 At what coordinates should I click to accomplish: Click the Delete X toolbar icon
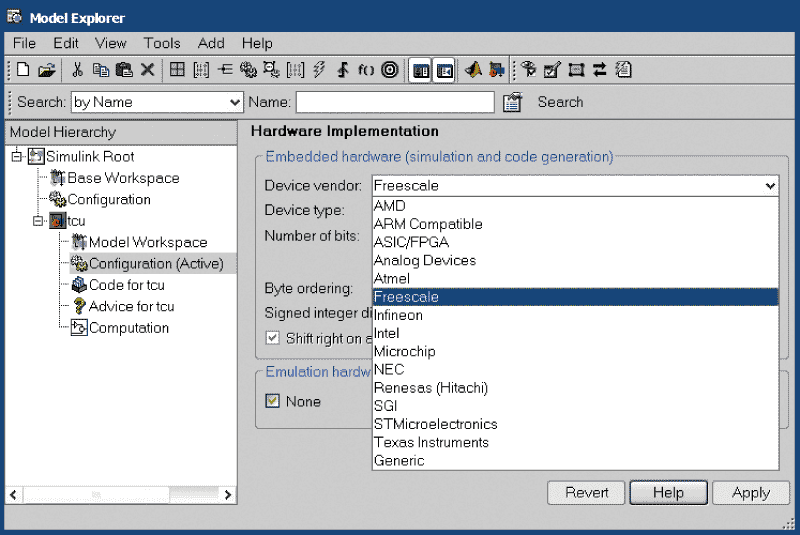[147, 70]
